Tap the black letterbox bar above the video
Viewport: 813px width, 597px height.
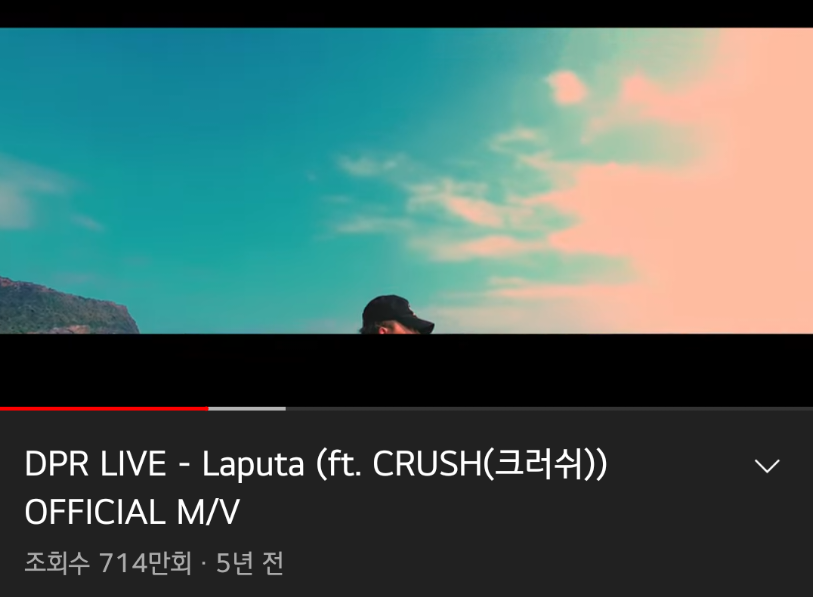click(x=406, y=13)
